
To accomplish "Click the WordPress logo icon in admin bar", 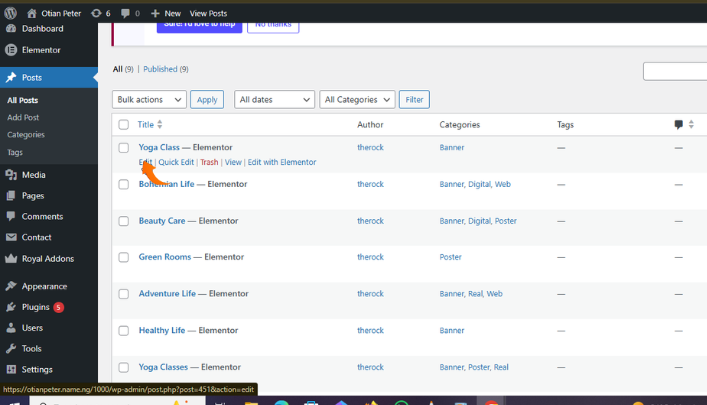I will (10, 13).
